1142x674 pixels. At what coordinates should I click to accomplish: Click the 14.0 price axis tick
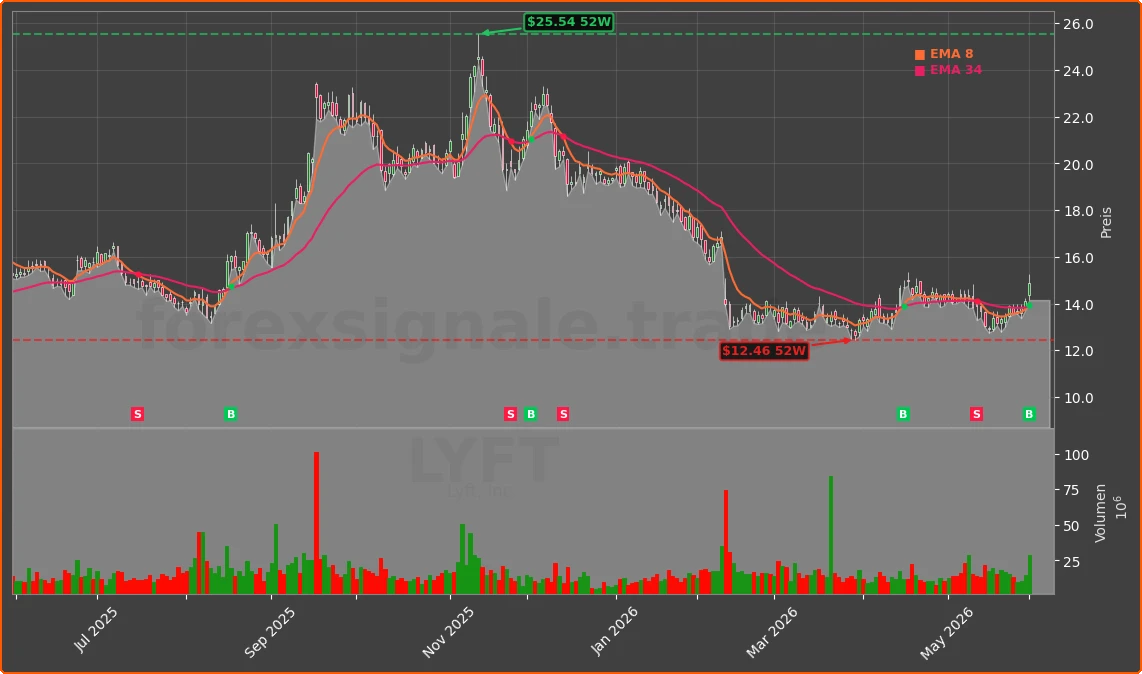[x=1079, y=305]
